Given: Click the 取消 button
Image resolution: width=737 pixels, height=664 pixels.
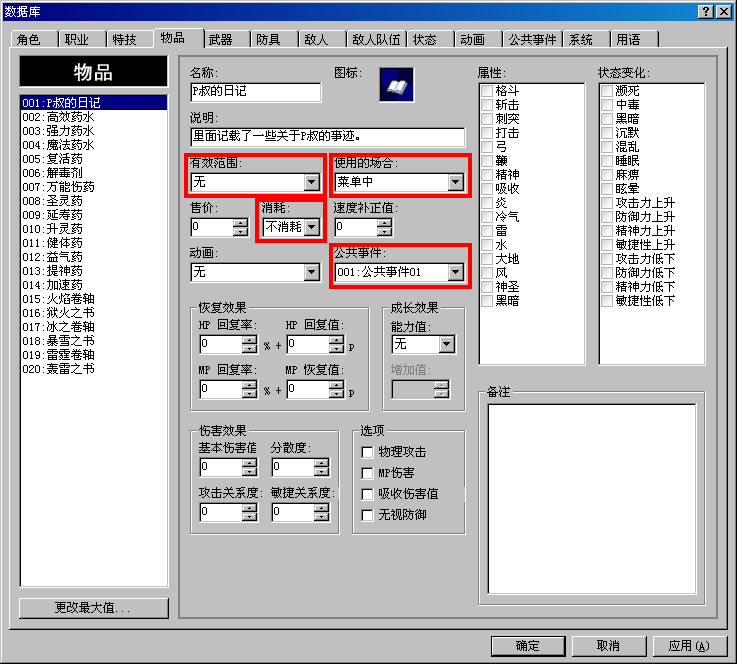Looking at the screenshot, I should point(609,646).
